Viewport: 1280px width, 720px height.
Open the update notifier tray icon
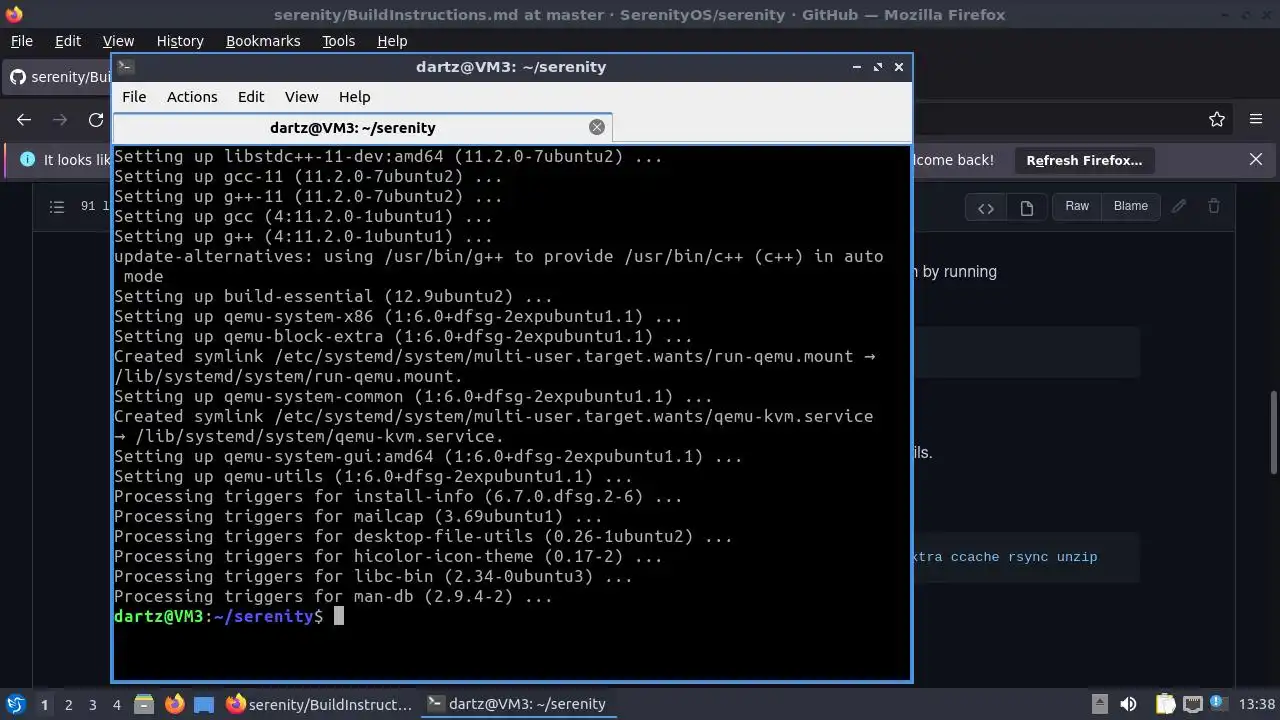tap(1219, 704)
